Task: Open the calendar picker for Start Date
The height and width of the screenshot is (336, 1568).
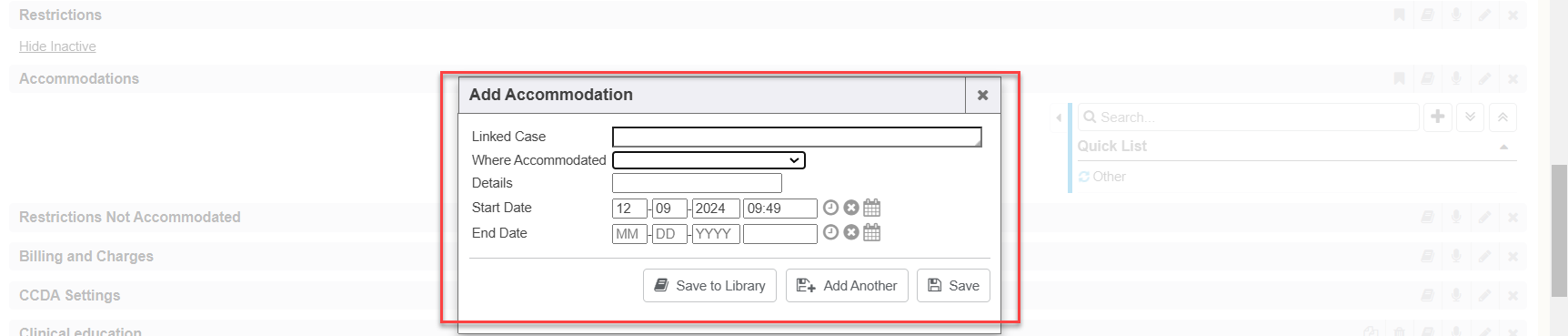Action: pyautogui.click(x=871, y=208)
